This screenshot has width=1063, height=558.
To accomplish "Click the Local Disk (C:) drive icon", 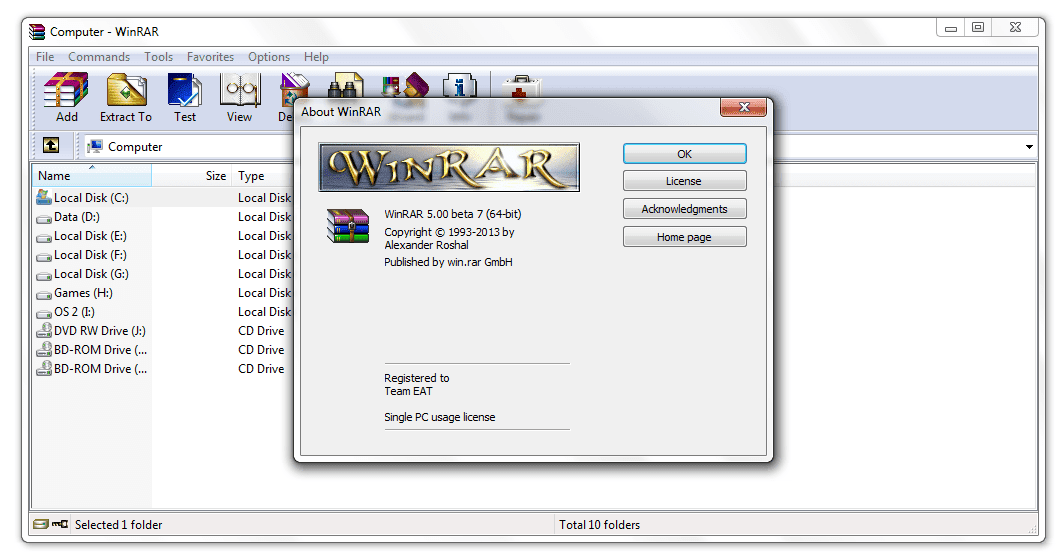I will pyautogui.click(x=43, y=197).
